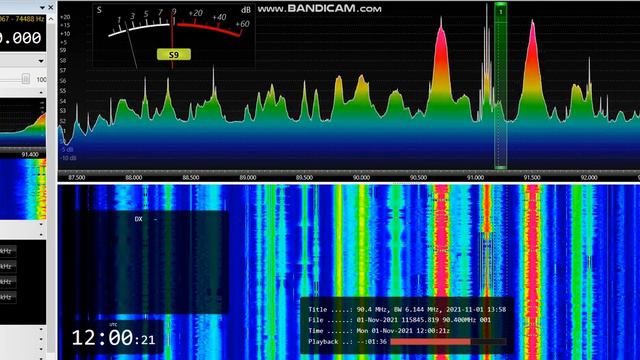Click the DX label on the waterfall overlay
Viewport: 640px width, 360px height.
click(x=138, y=219)
